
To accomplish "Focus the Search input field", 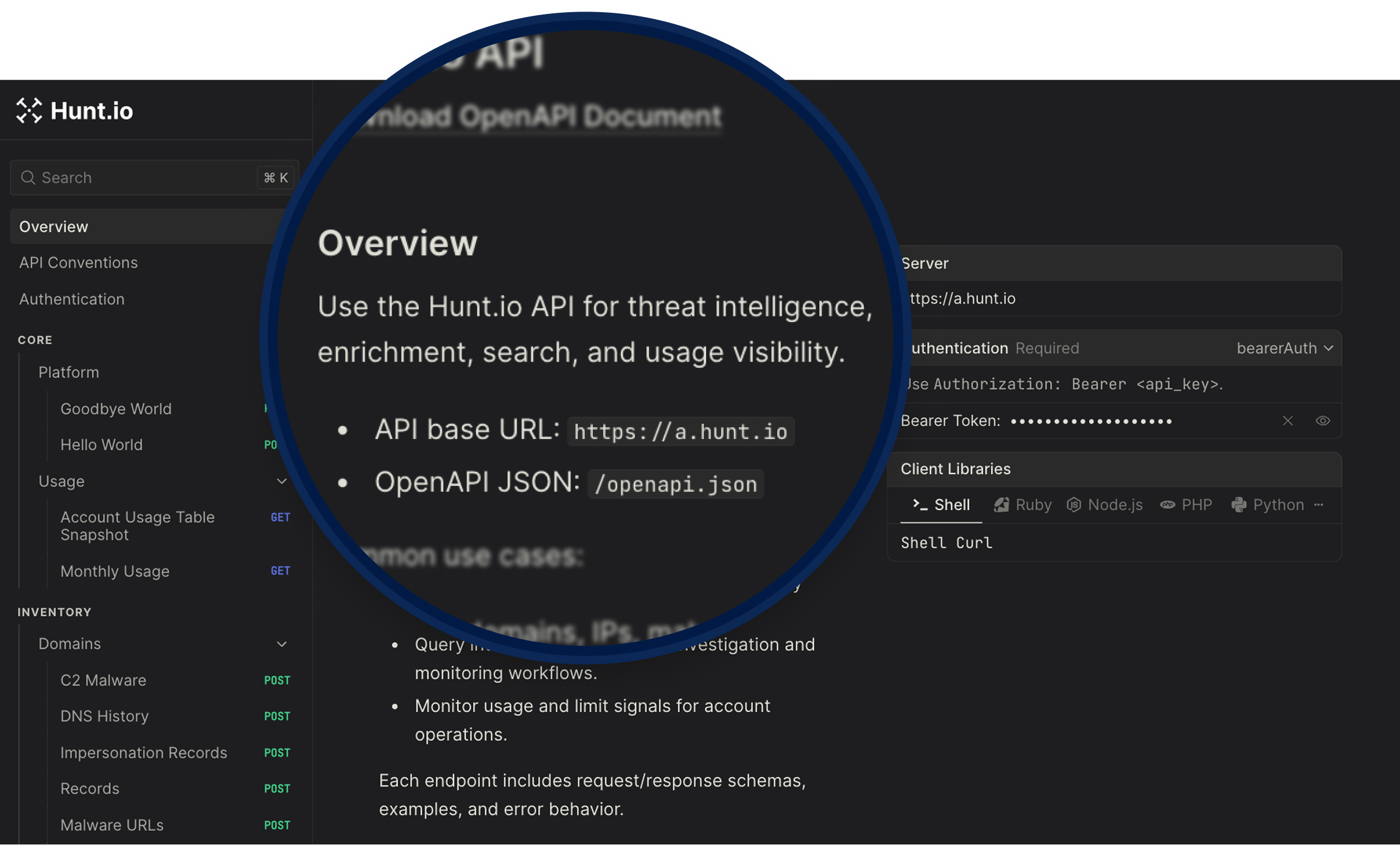I will 155,177.
